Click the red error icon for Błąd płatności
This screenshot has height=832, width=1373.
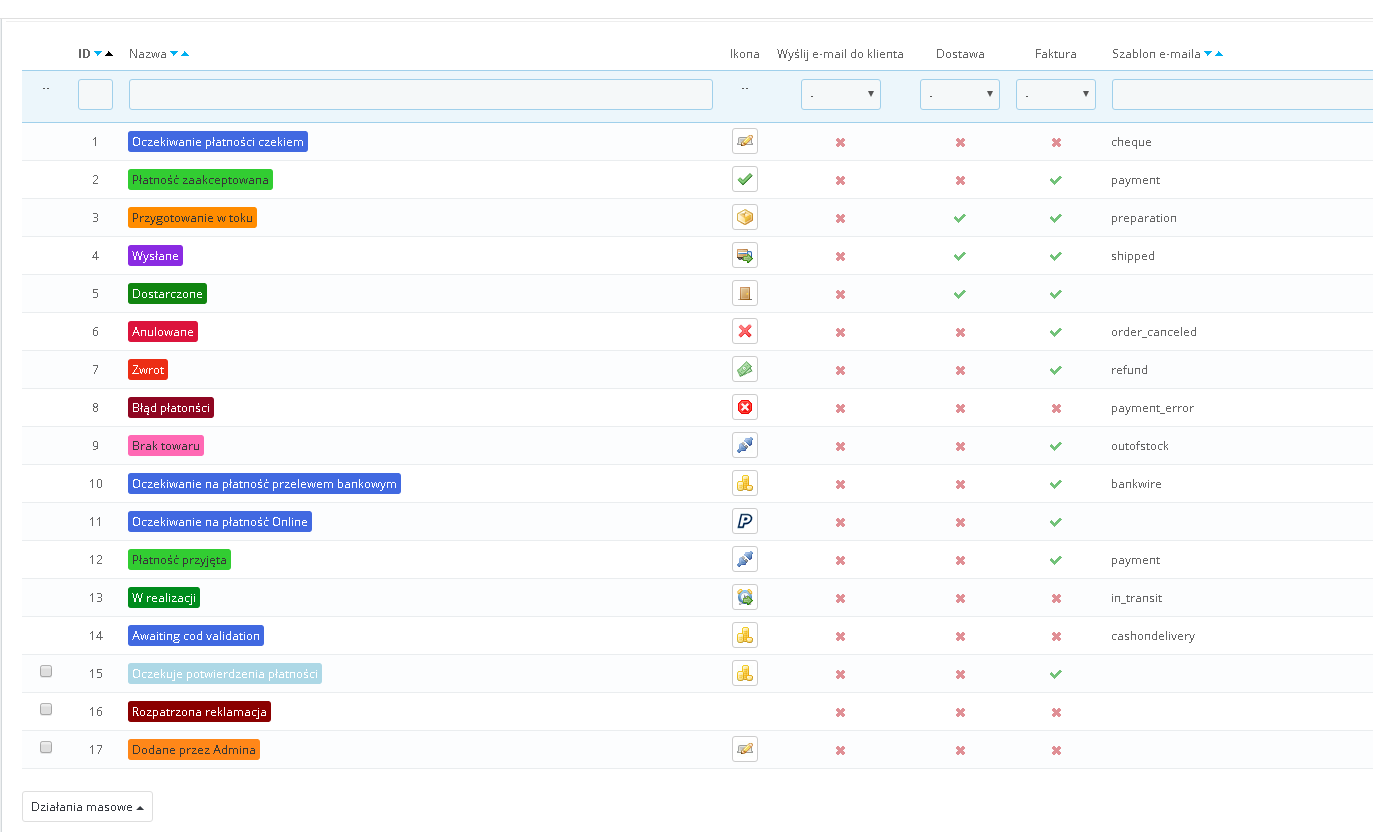coord(744,408)
